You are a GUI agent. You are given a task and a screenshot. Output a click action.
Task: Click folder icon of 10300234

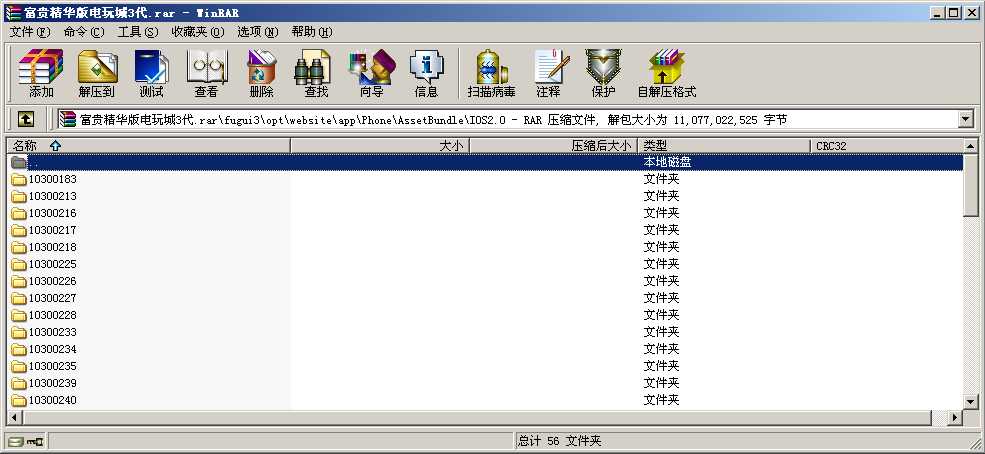point(19,349)
